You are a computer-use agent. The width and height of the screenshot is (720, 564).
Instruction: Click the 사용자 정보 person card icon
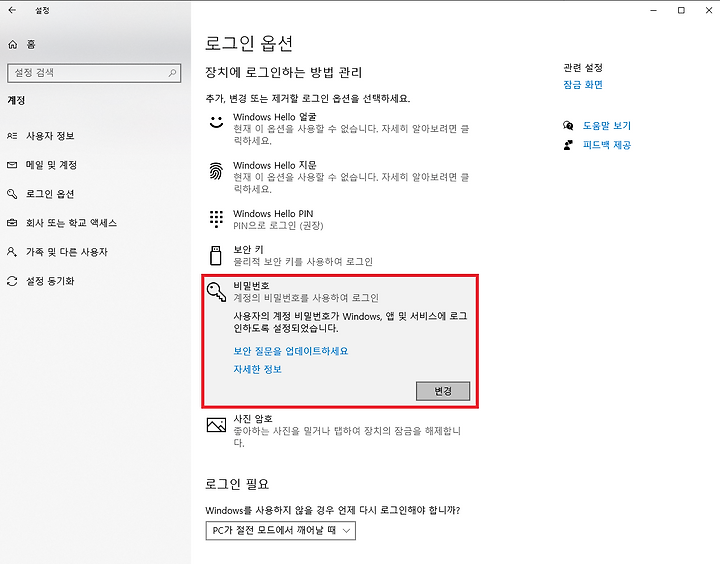pyautogui.click(x=12, y=136)
